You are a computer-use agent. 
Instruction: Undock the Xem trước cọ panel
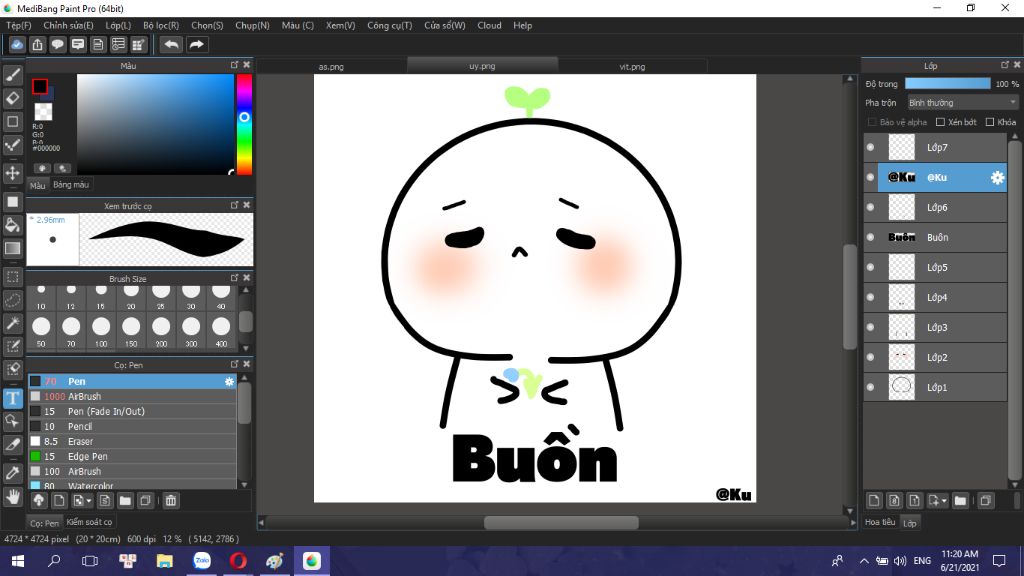pos(234,205)
